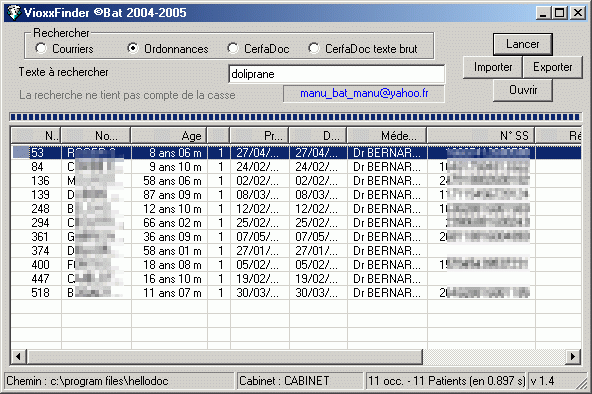Screen dimensions: 592x394
Task: Sort by the Méde... column header
Action: click(387, 135)
